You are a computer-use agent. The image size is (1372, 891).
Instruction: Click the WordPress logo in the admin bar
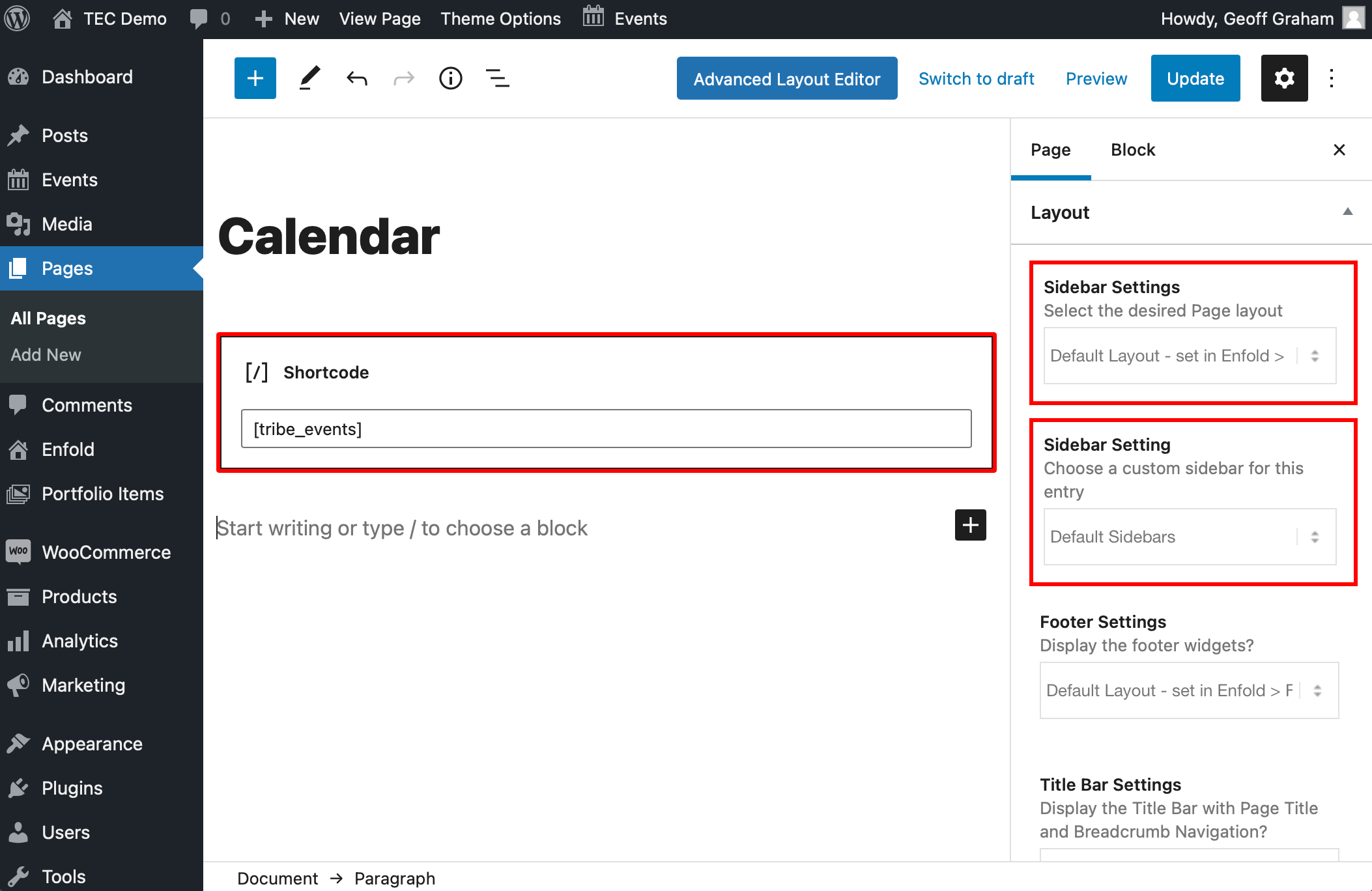tap(17, 18)
